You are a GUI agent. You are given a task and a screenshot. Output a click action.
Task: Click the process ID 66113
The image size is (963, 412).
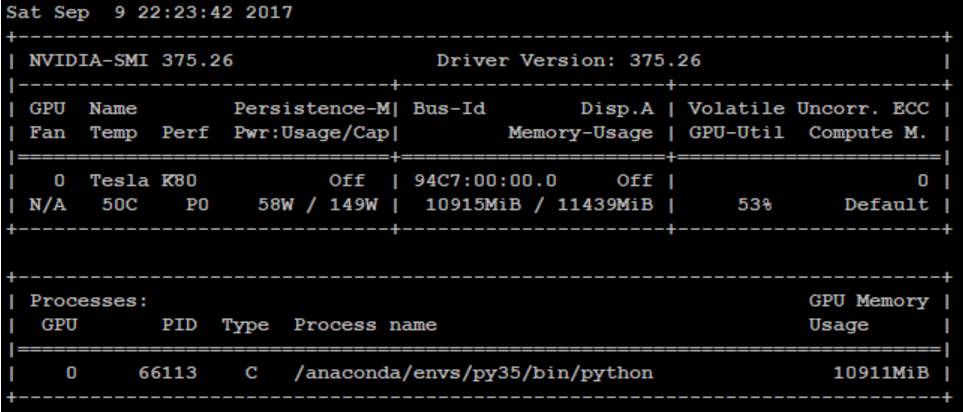click(x=167, y=373)
